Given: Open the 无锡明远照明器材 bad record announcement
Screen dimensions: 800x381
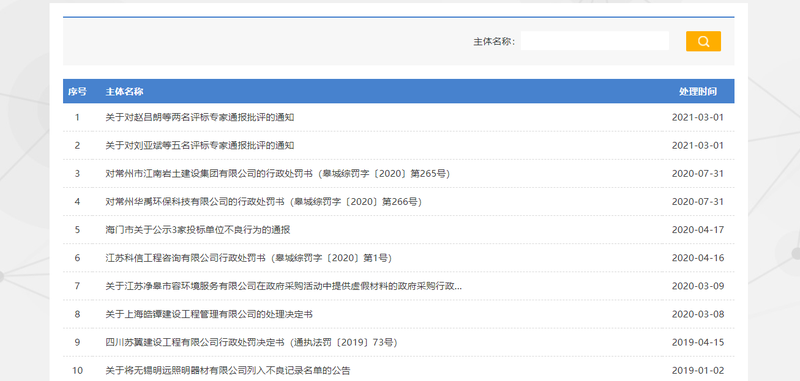Looking at the screenshot, I should tap(228, 370).
